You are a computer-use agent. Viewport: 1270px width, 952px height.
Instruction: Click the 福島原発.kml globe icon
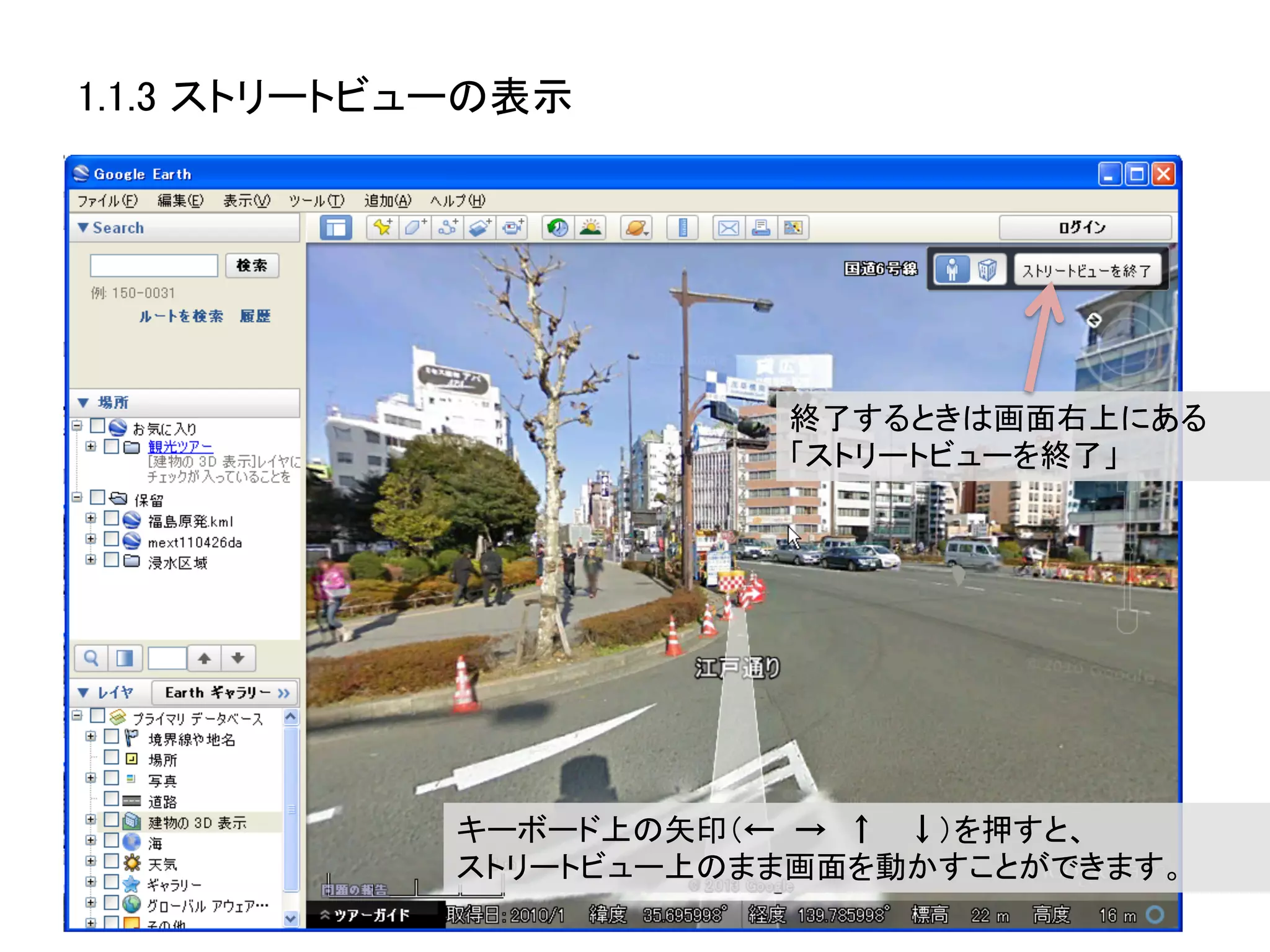(131, 521)
